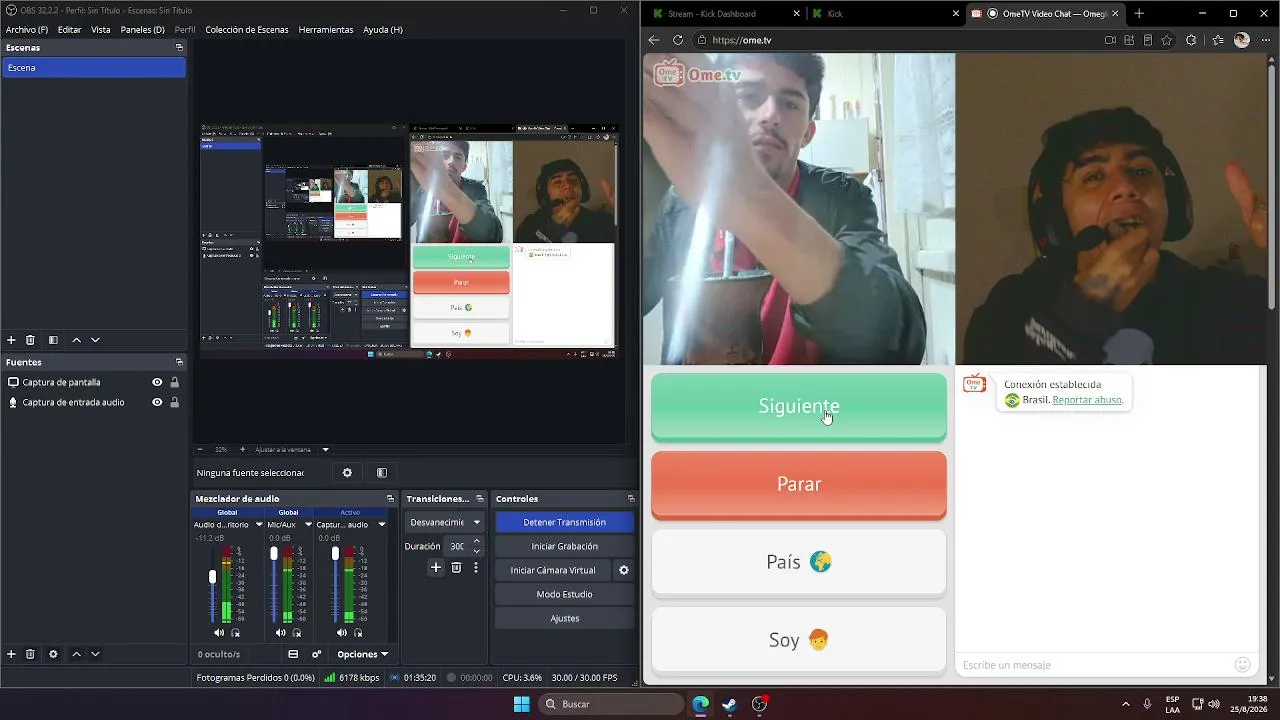Open the Editar menu
This screenshot has height=720, width=1280.
[x=69, y=30]
